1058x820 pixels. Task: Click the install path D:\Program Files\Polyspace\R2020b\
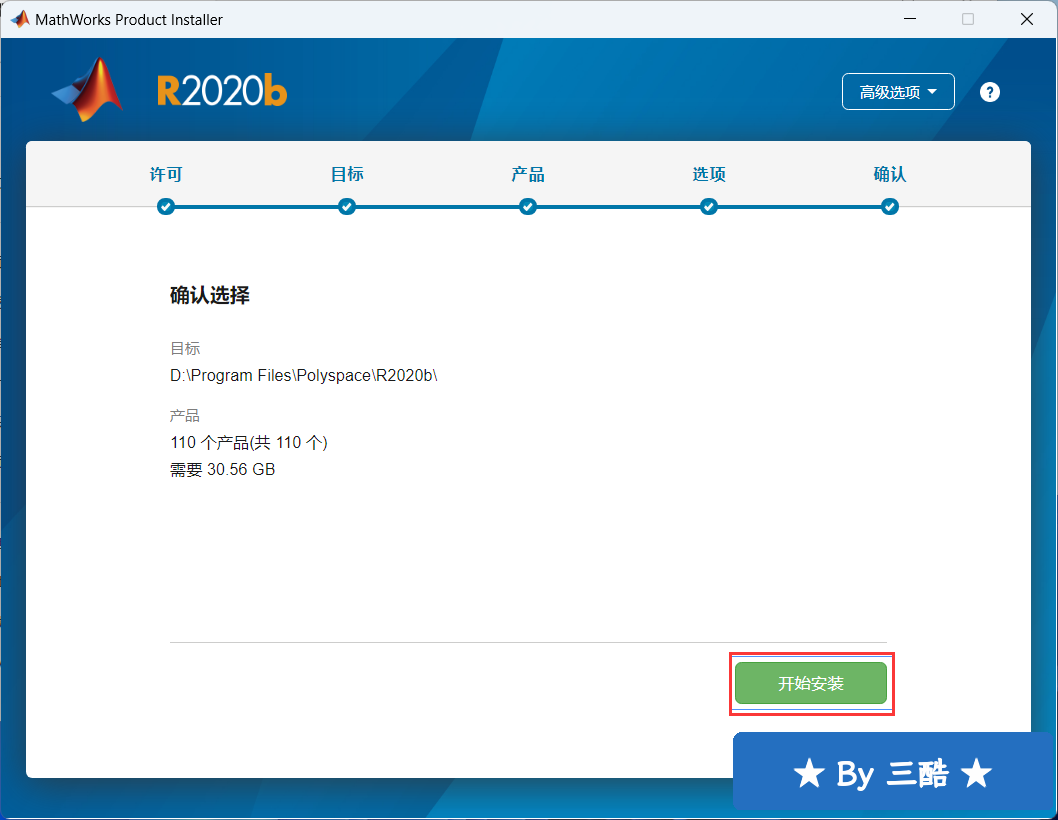304,375
